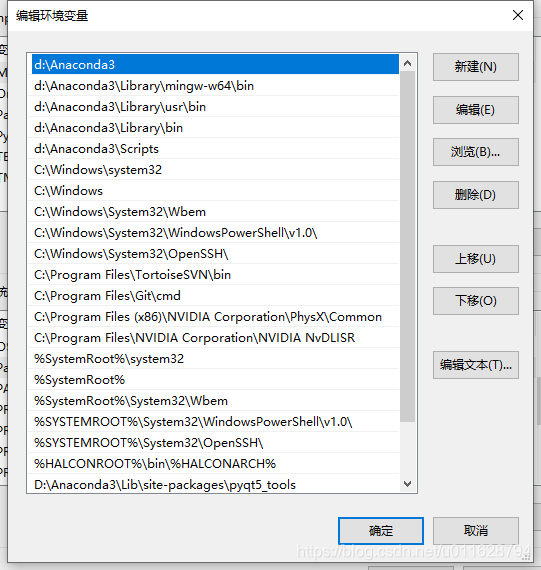This screenshot has height=570, width=541.
Task: Select C:\Windows\System32\WindowsPowerShell\v1.0\ entry
Action: [215, 233]
